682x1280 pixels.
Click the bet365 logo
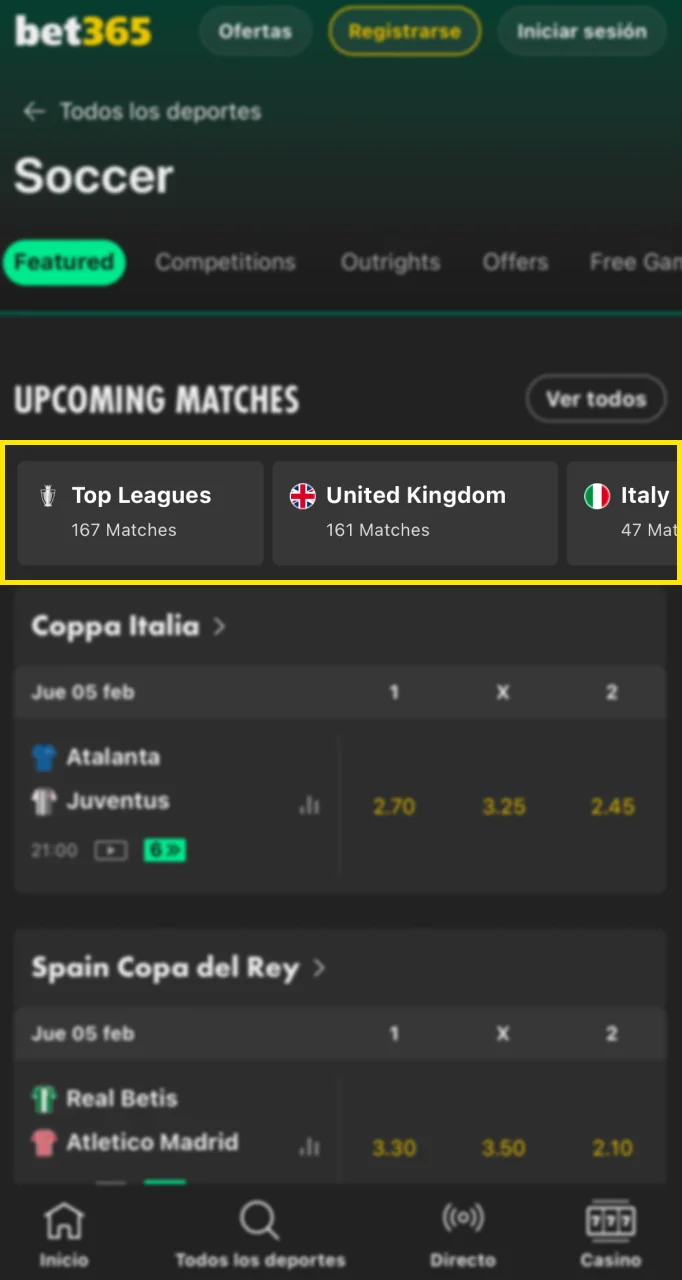[80, 30]
